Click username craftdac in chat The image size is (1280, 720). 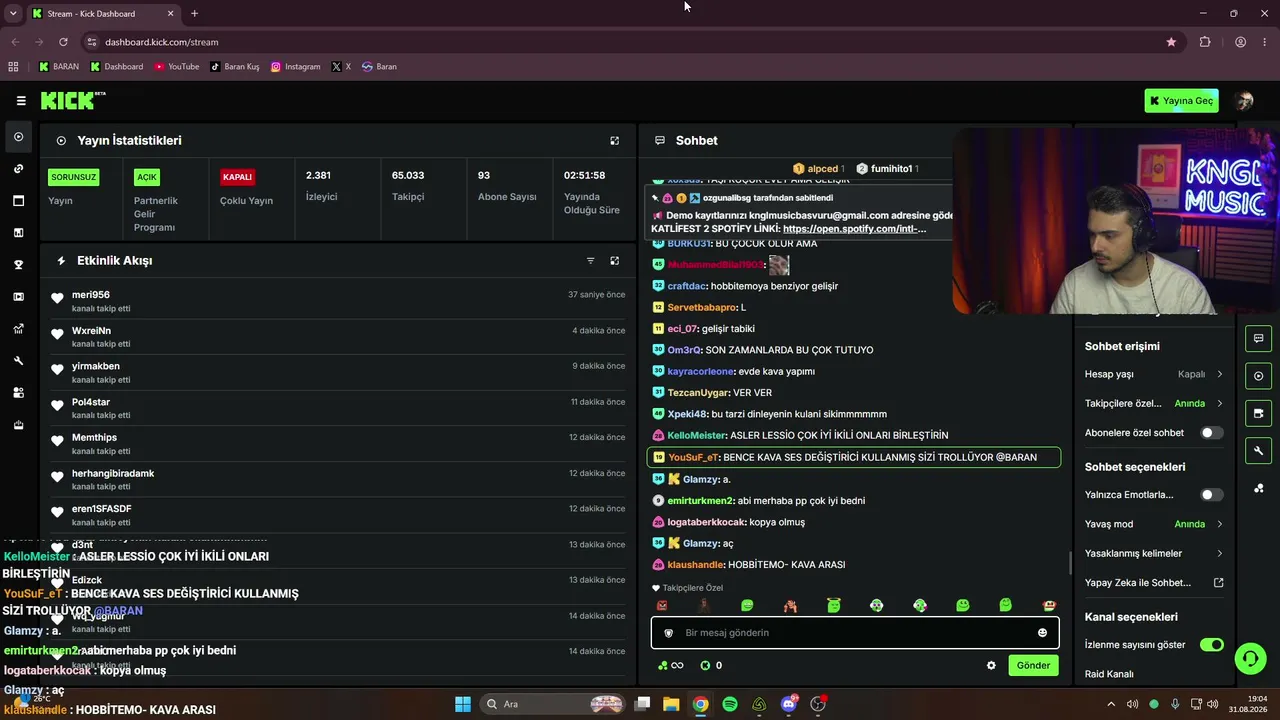687,286
